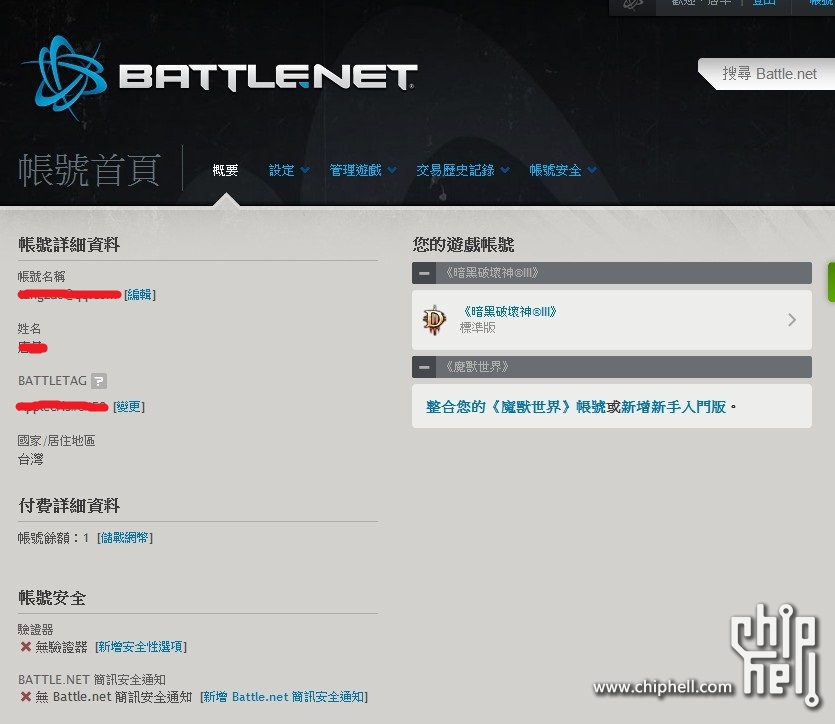This screenshot has height=724, width=835.
Task: Select the 概要 overview tab
Action: 225,170
